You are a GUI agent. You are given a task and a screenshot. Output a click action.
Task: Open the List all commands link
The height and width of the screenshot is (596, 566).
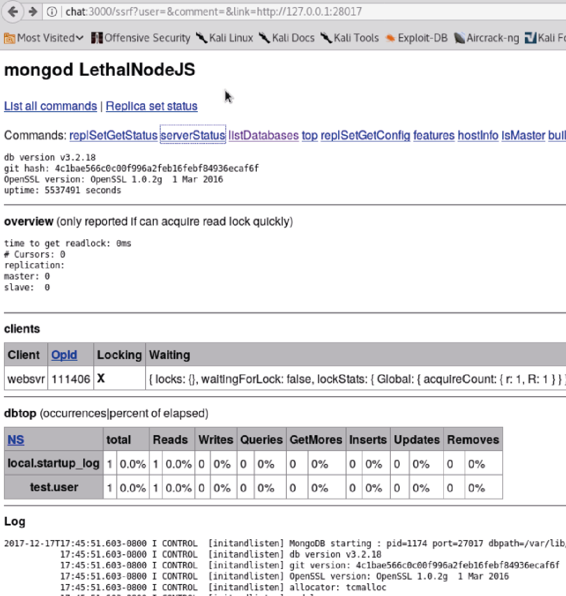(x=51, y=106)
